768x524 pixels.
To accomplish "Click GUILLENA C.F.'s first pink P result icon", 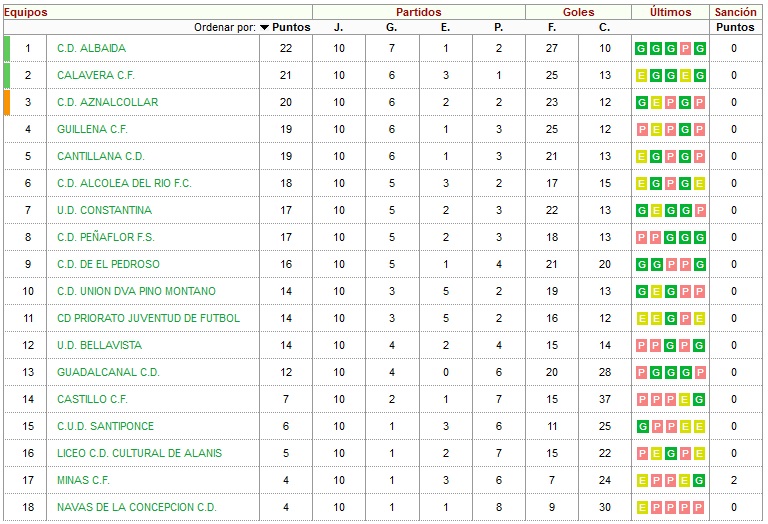I will (642, 129).
